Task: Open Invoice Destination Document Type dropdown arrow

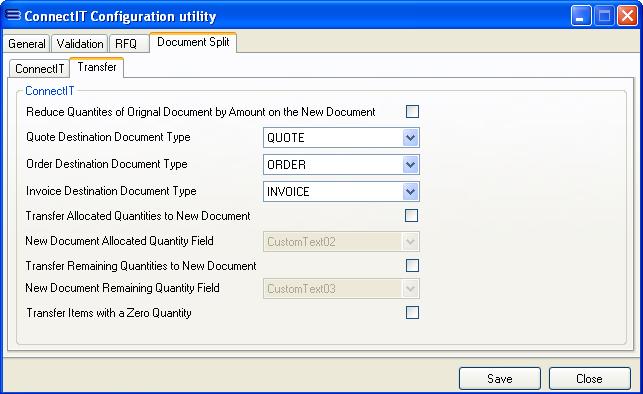Action: coord(410,192)
